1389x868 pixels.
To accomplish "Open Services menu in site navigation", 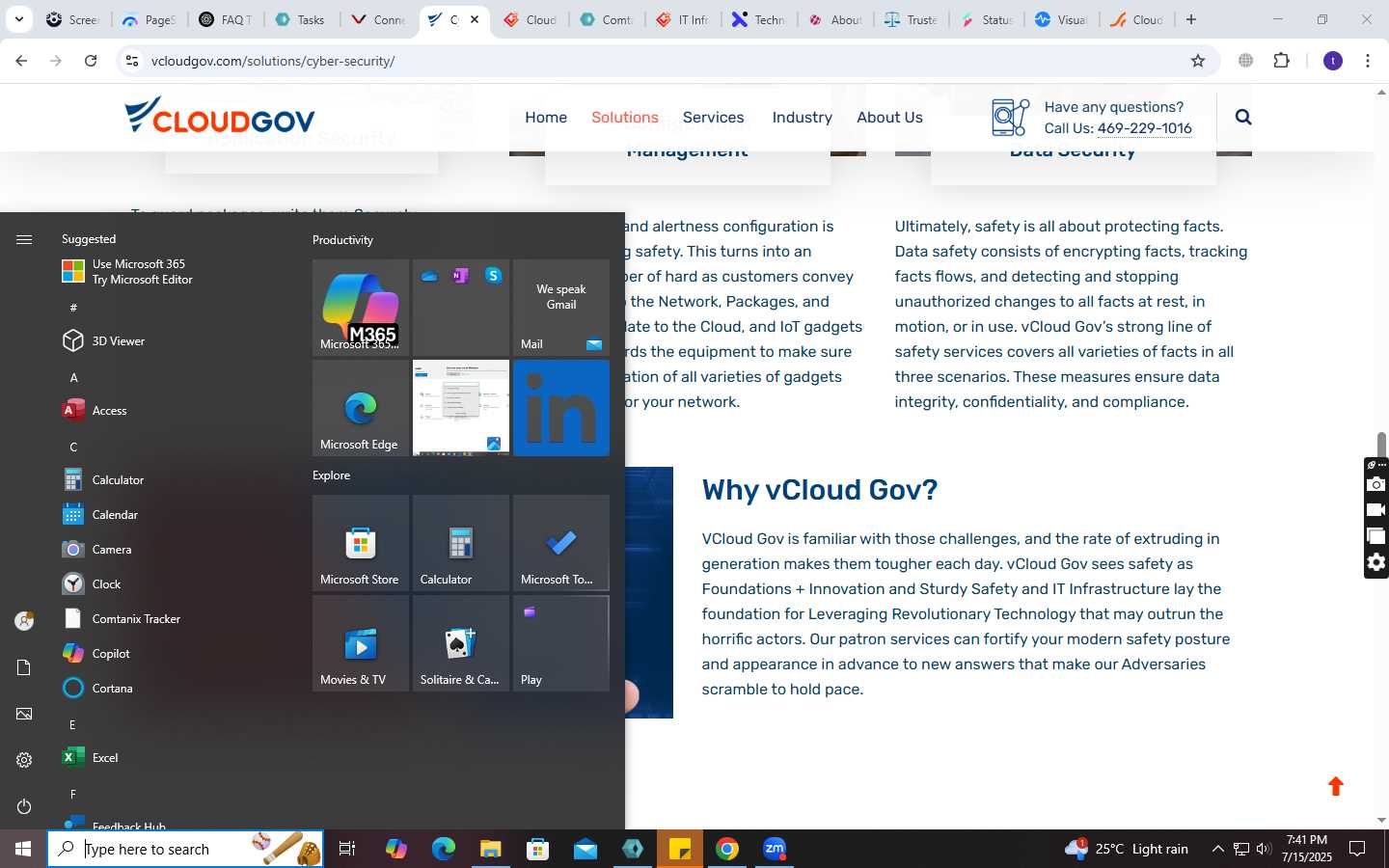I will (x=713, y=117).
